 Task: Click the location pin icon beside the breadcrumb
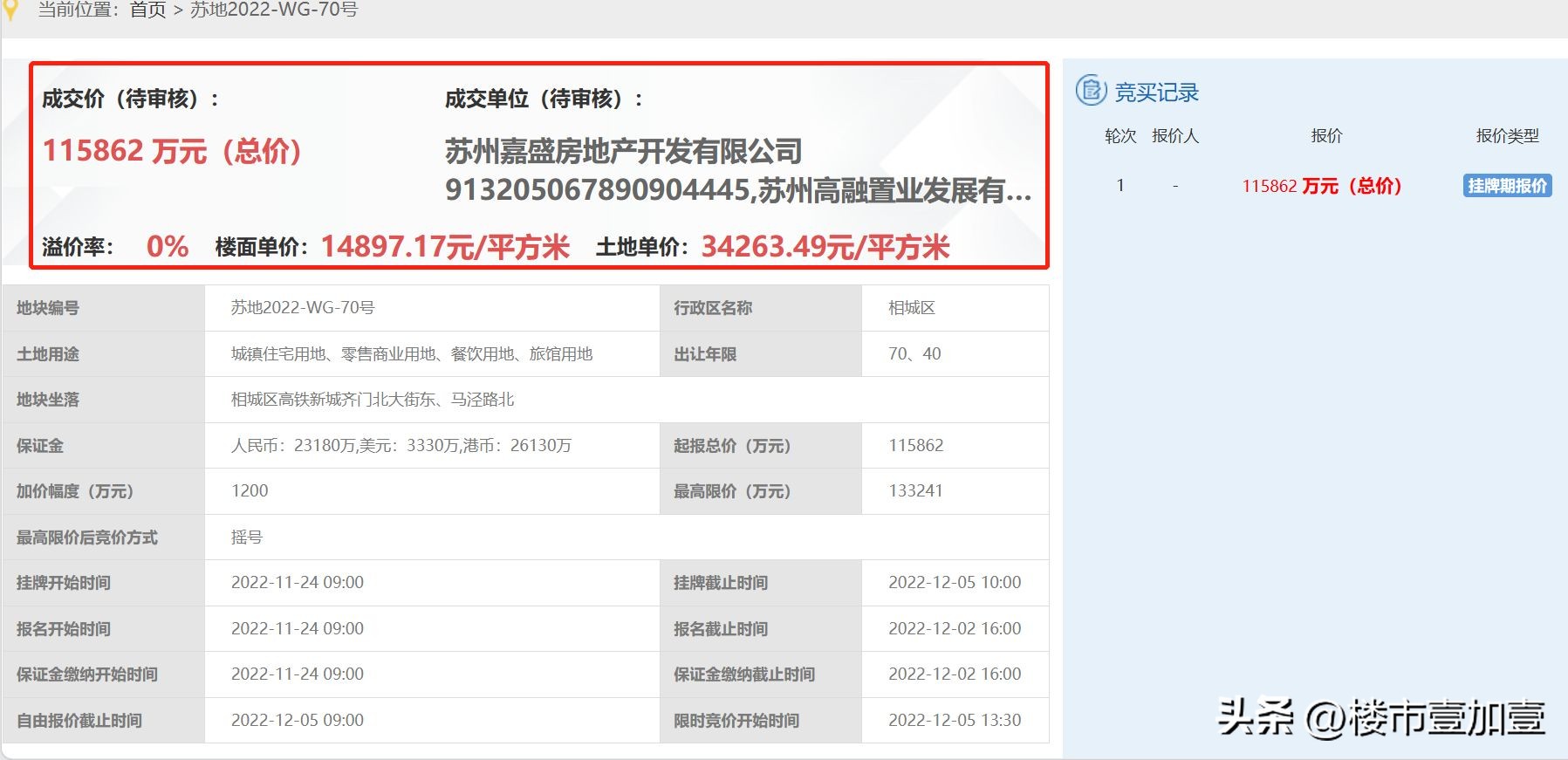click(x=10, y=10)
